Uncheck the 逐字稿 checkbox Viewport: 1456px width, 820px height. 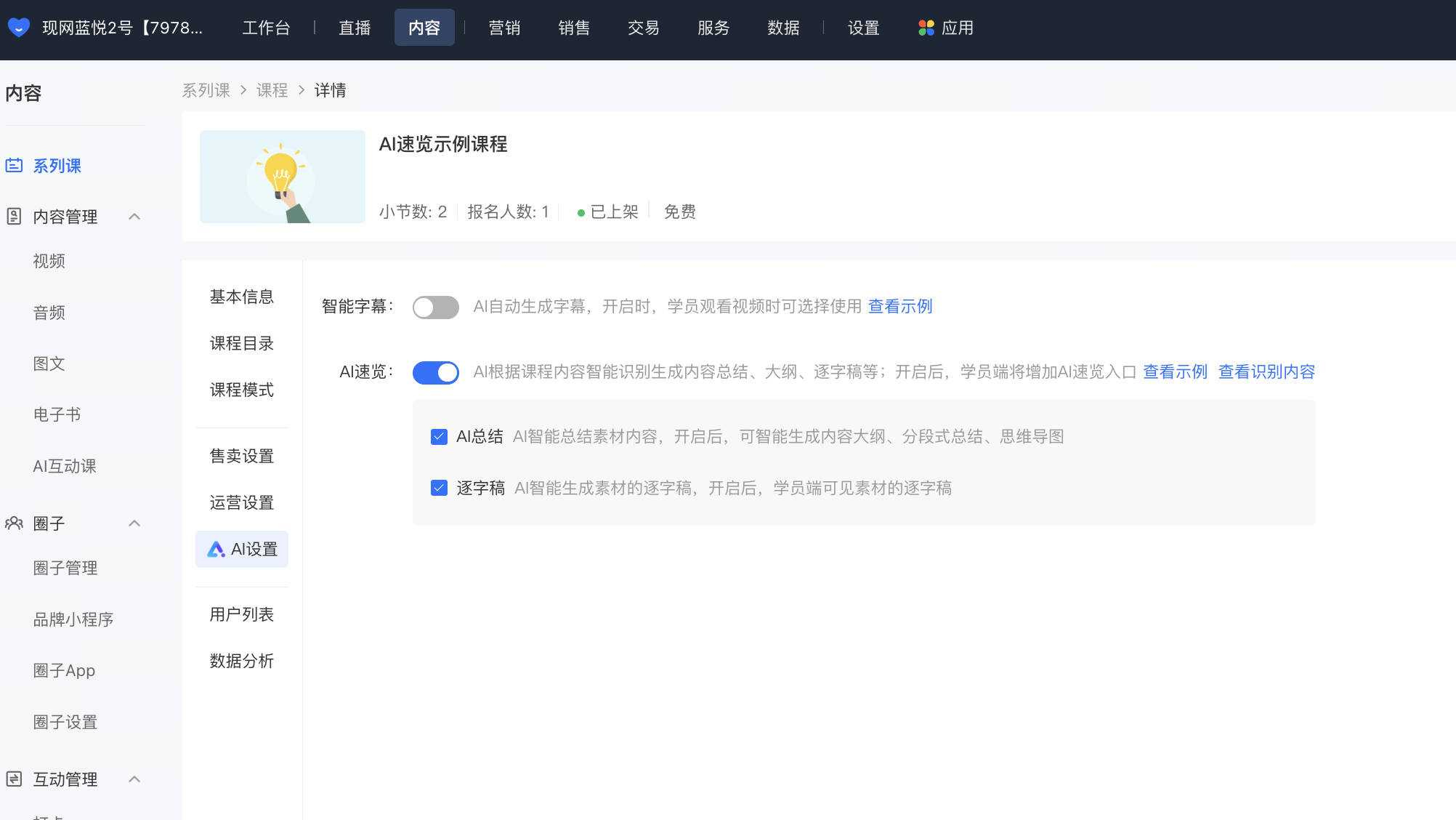[x=439, y=488]
